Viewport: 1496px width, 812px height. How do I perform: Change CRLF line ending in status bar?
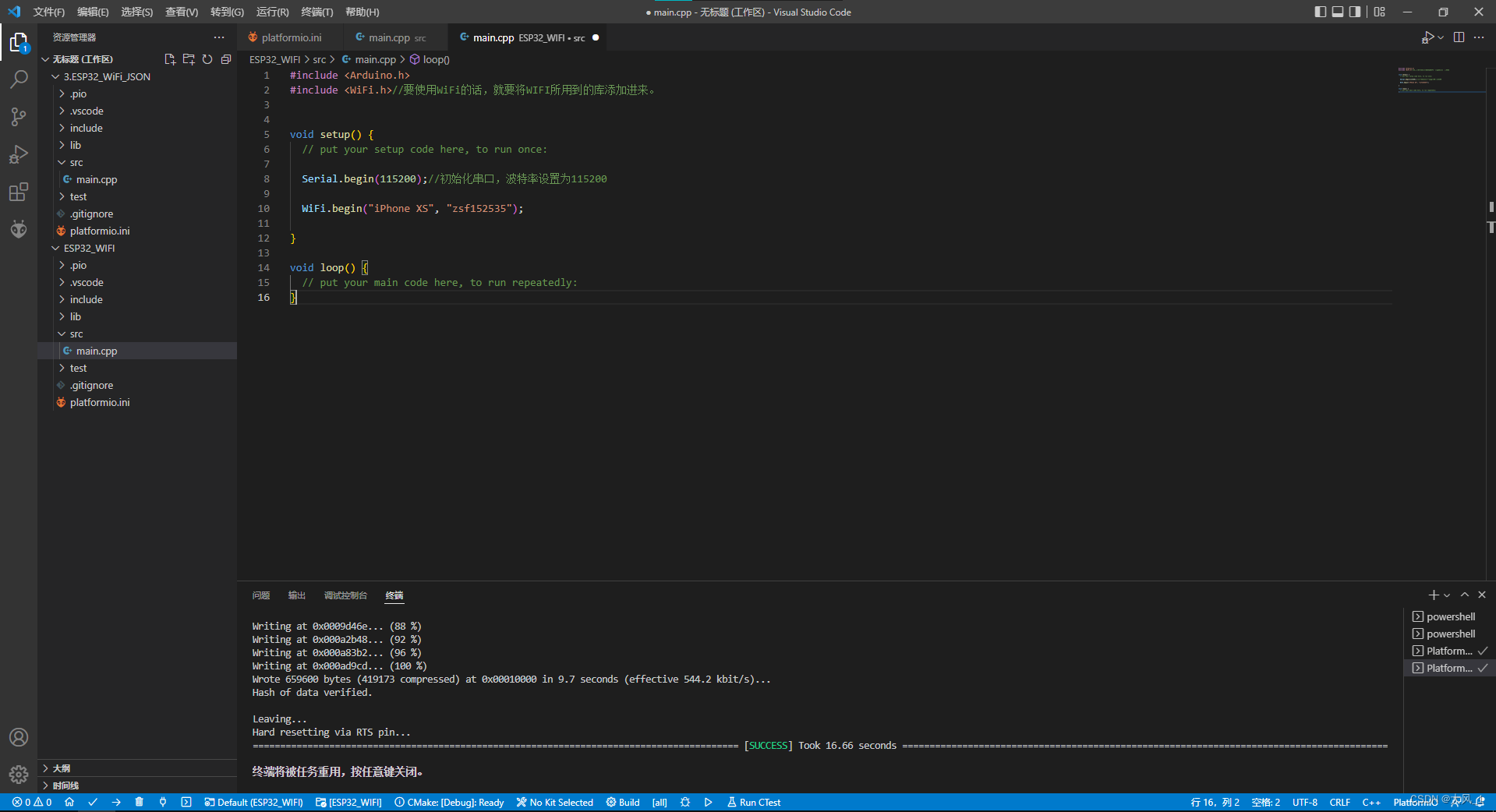tap(1339, 802)
